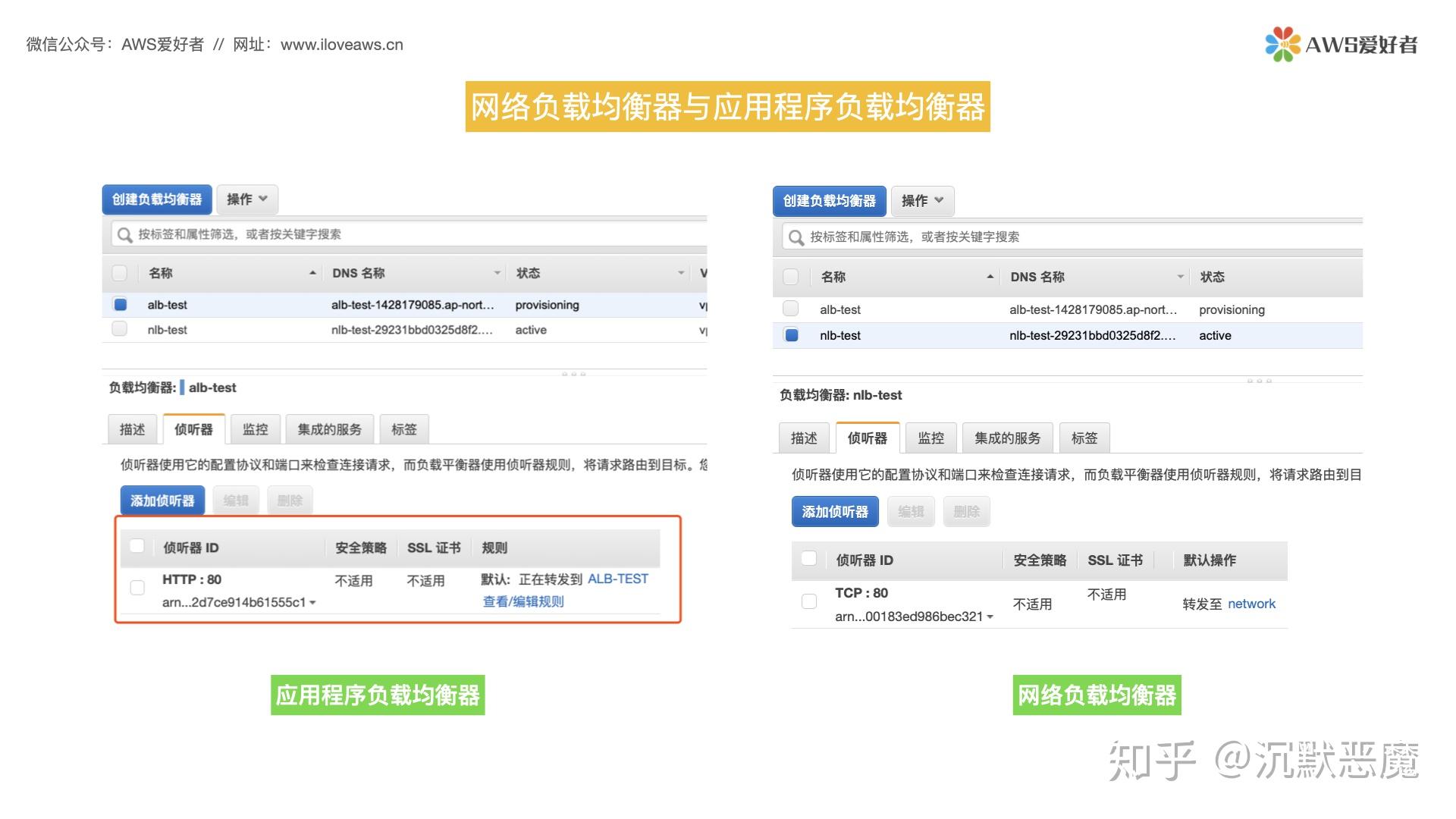
Task: Open ALB-TEST target group link
Action: coord(618,579)
